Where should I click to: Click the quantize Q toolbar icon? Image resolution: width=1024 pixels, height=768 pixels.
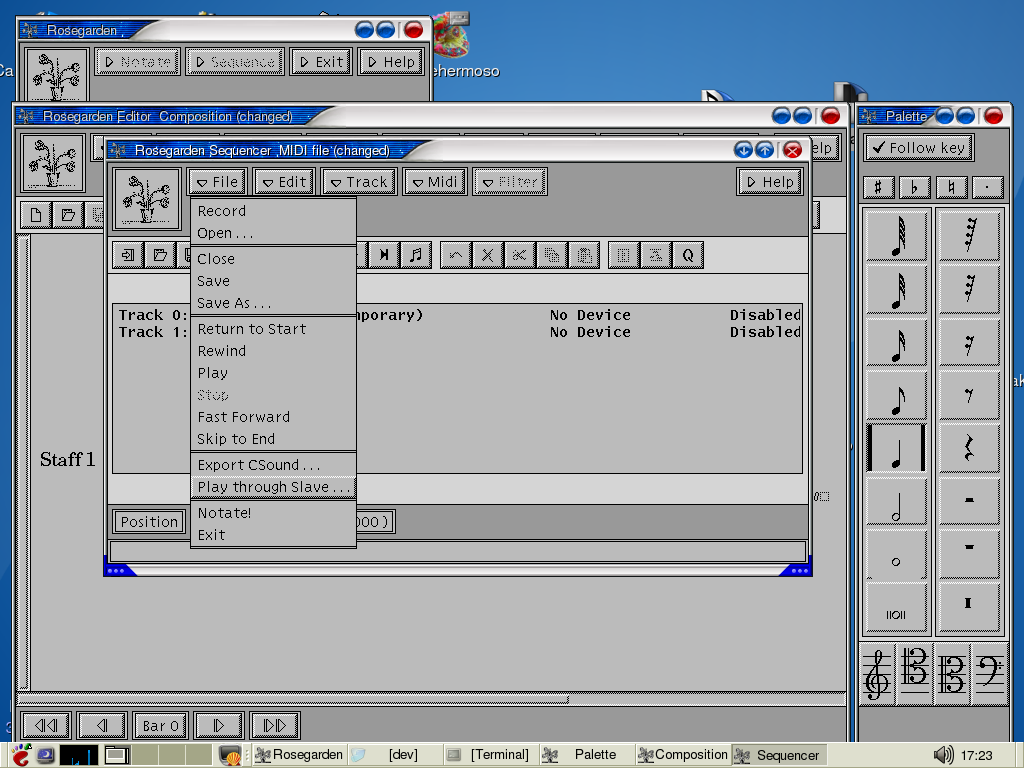click(688, 255)
